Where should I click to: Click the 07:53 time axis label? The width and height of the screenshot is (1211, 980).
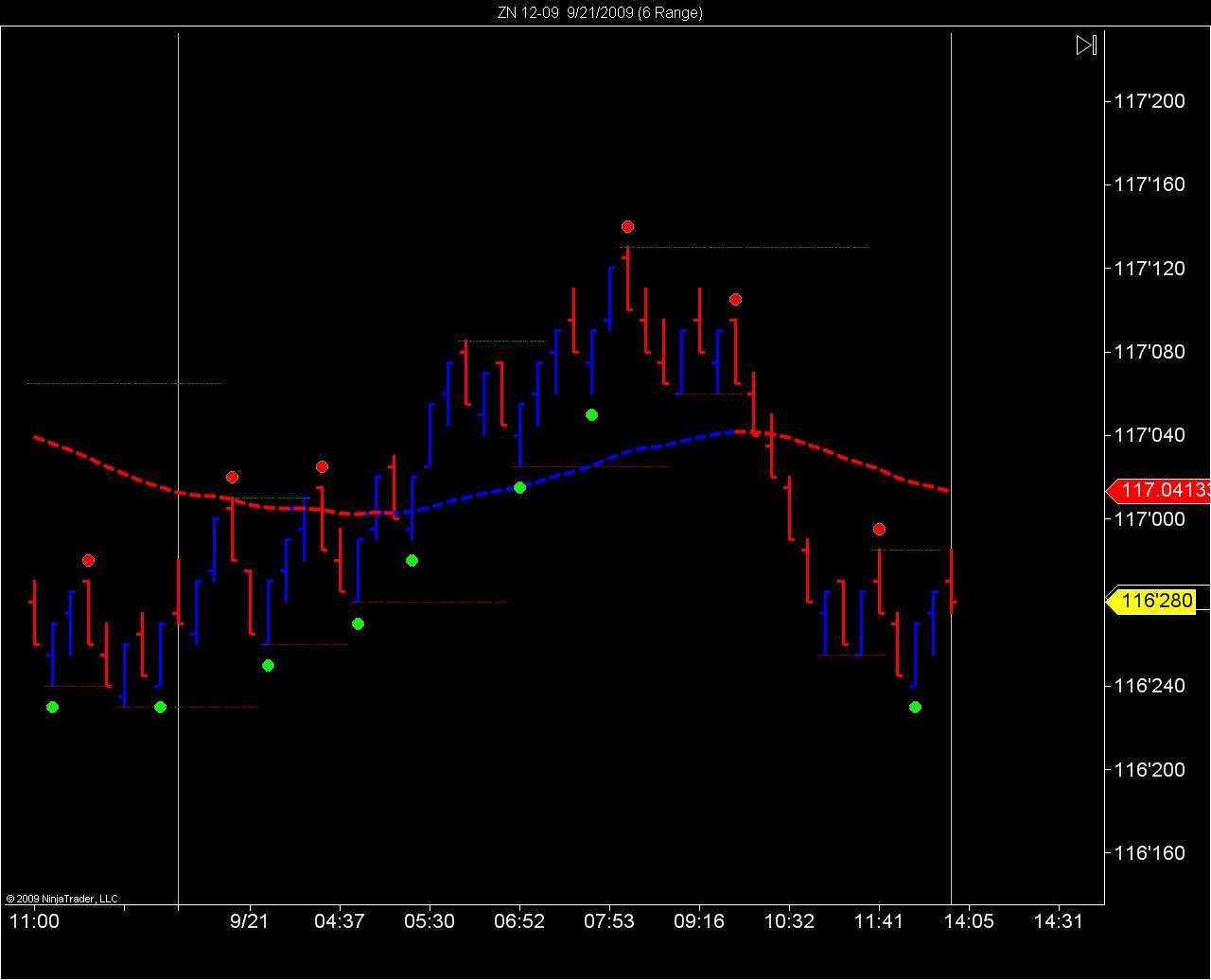click(609, 921)
